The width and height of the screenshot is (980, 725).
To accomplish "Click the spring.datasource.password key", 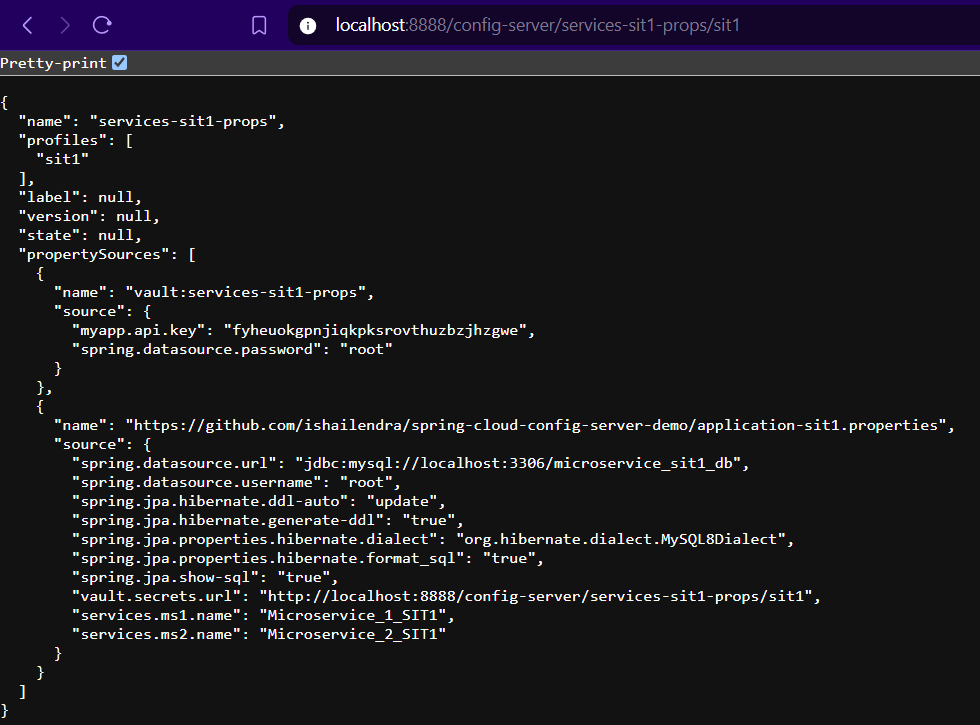I will (196, 349).
